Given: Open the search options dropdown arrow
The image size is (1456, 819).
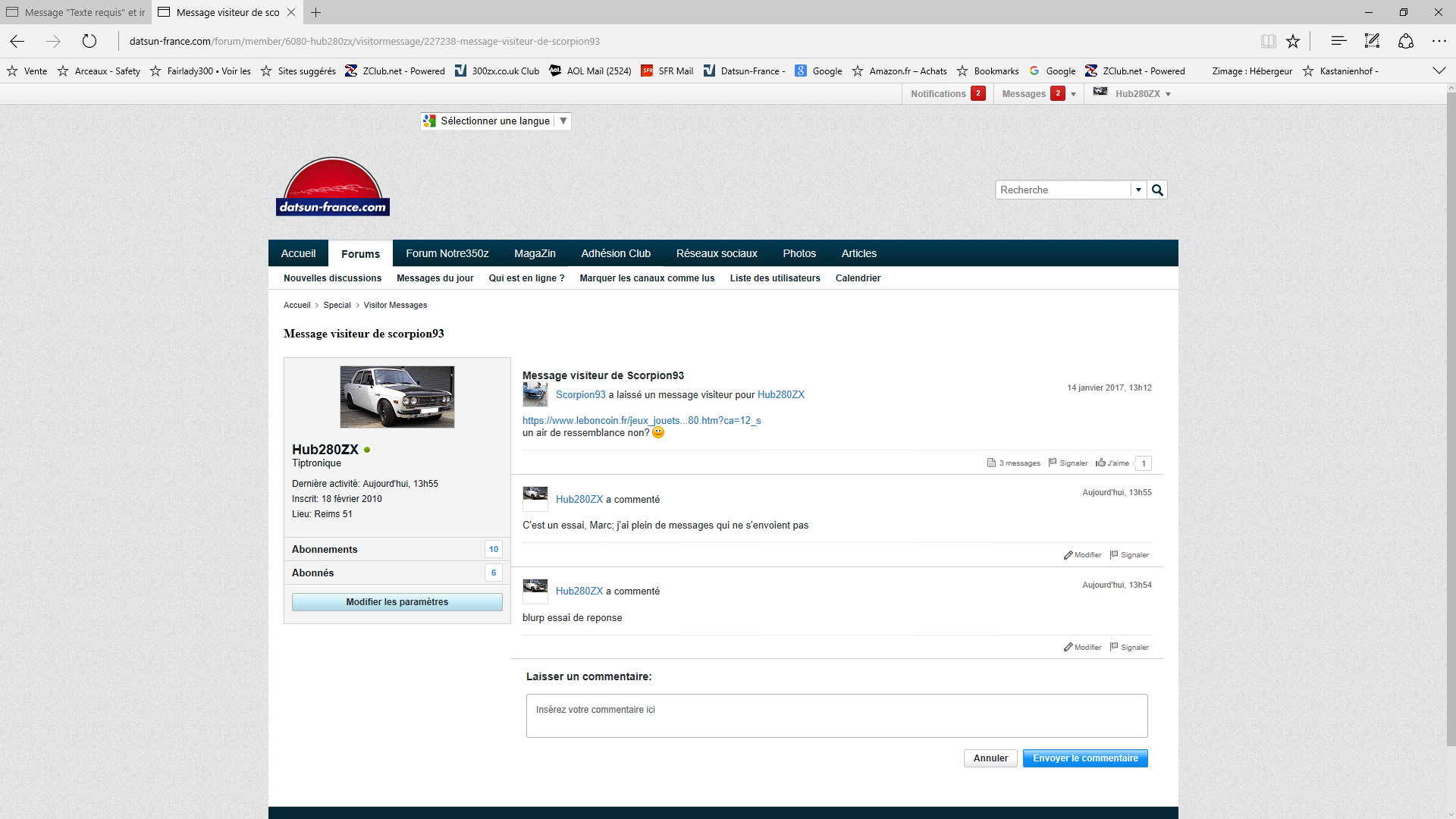Looking at the screenshot, I should [1138, 190].
